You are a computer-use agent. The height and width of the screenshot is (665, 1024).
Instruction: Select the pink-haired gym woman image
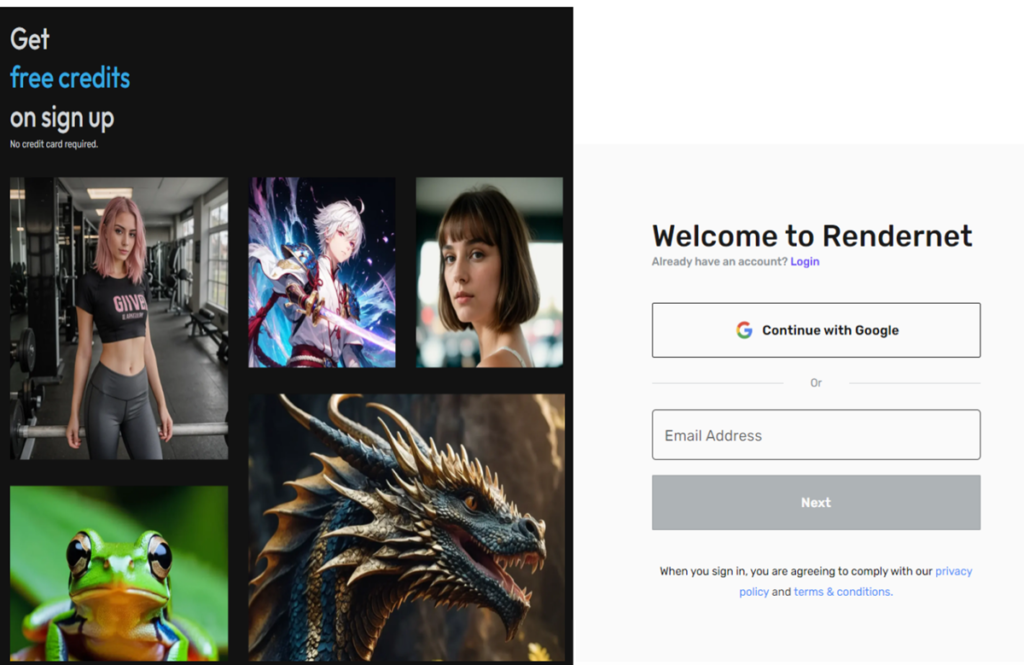[119, 318]
